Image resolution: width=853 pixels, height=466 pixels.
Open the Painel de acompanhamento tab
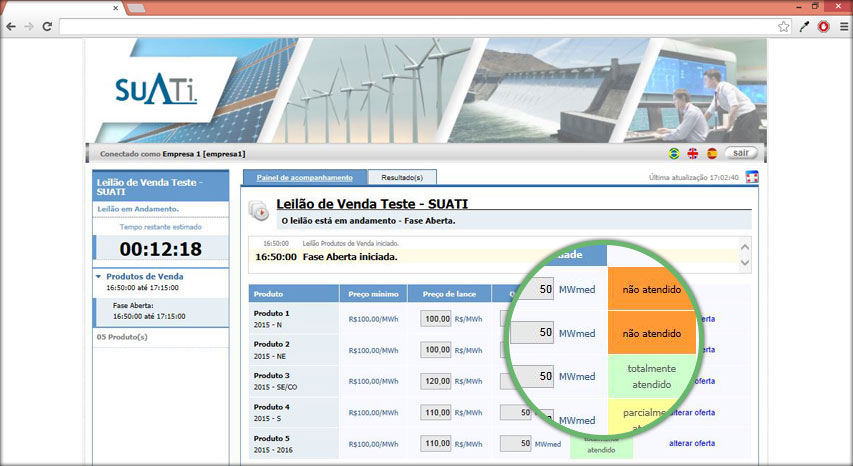coord(305,177)
